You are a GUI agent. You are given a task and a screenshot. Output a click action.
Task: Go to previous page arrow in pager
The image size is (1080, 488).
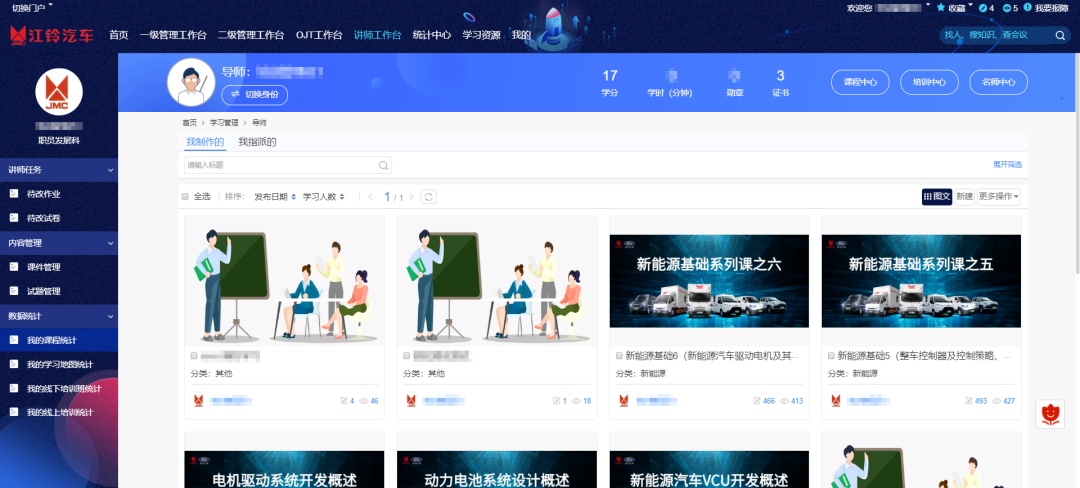tap(370, 197)
